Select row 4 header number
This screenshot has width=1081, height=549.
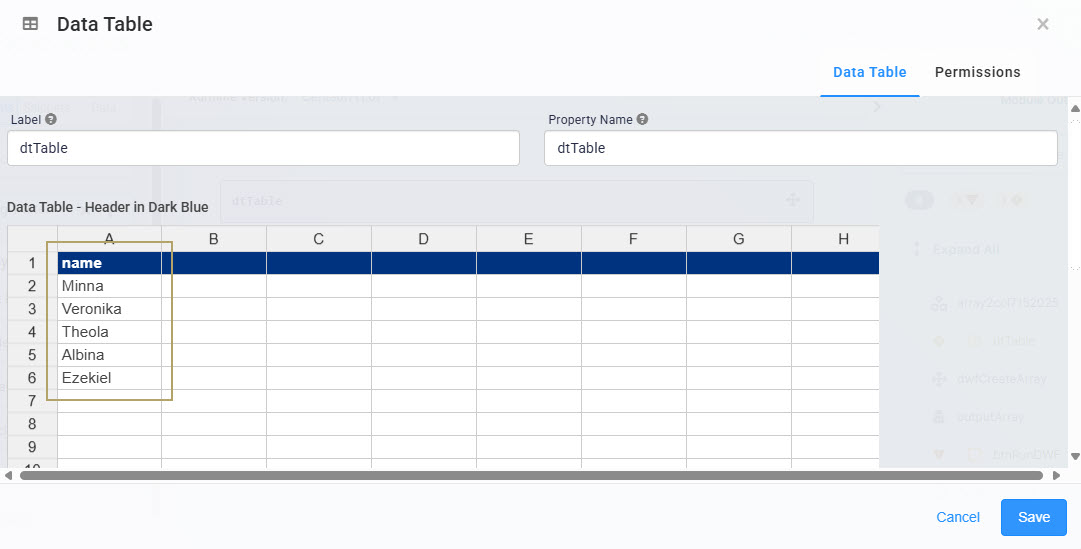(32, 332)
